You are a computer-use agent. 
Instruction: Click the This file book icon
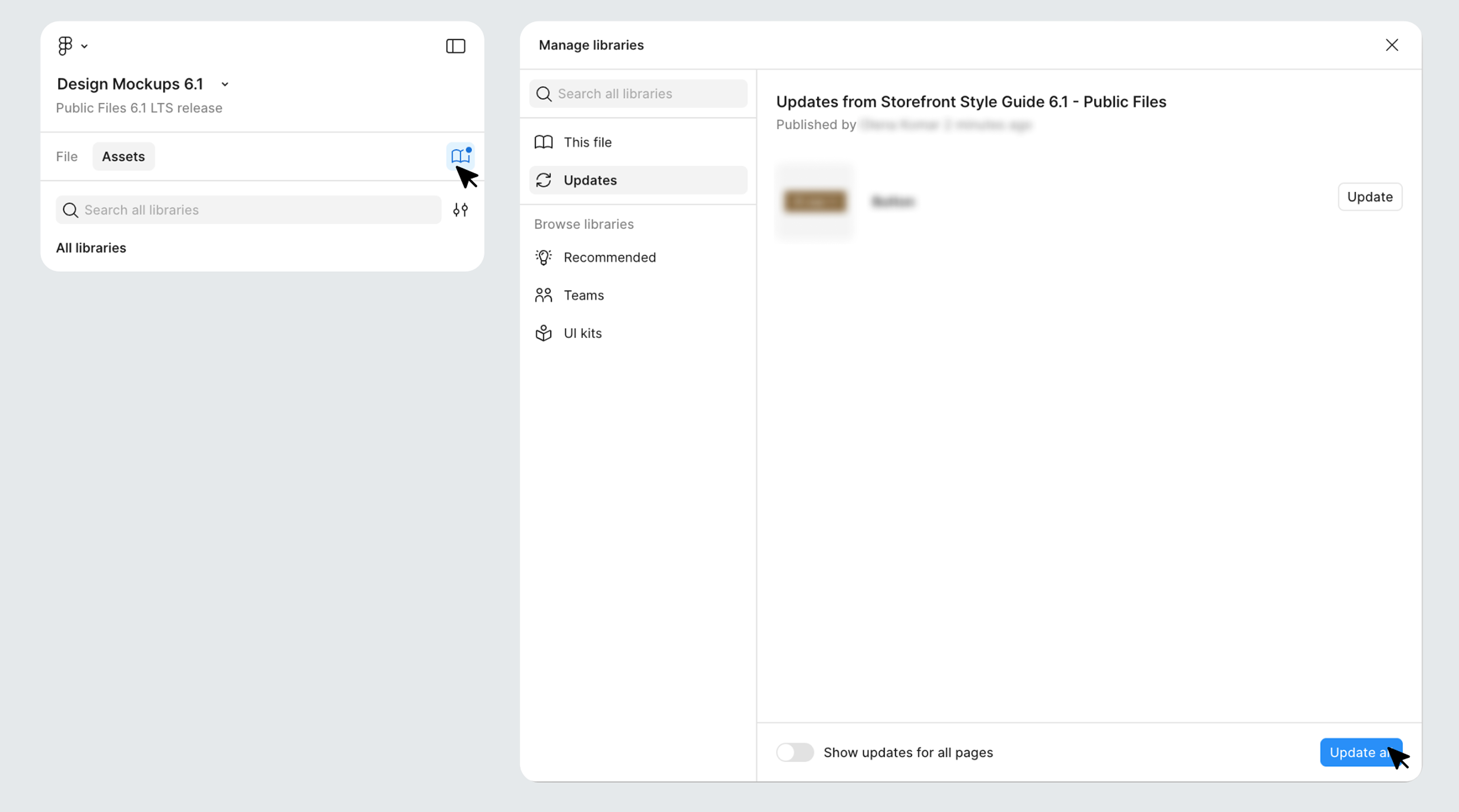click(x=543, y=142)
